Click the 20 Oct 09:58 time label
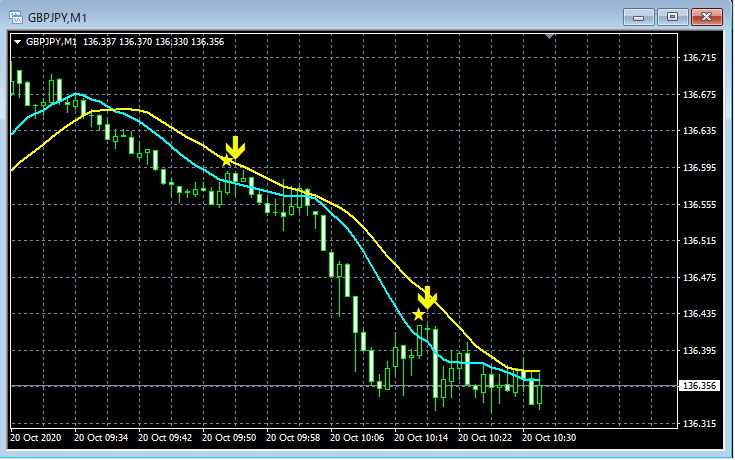 [293, 438]
